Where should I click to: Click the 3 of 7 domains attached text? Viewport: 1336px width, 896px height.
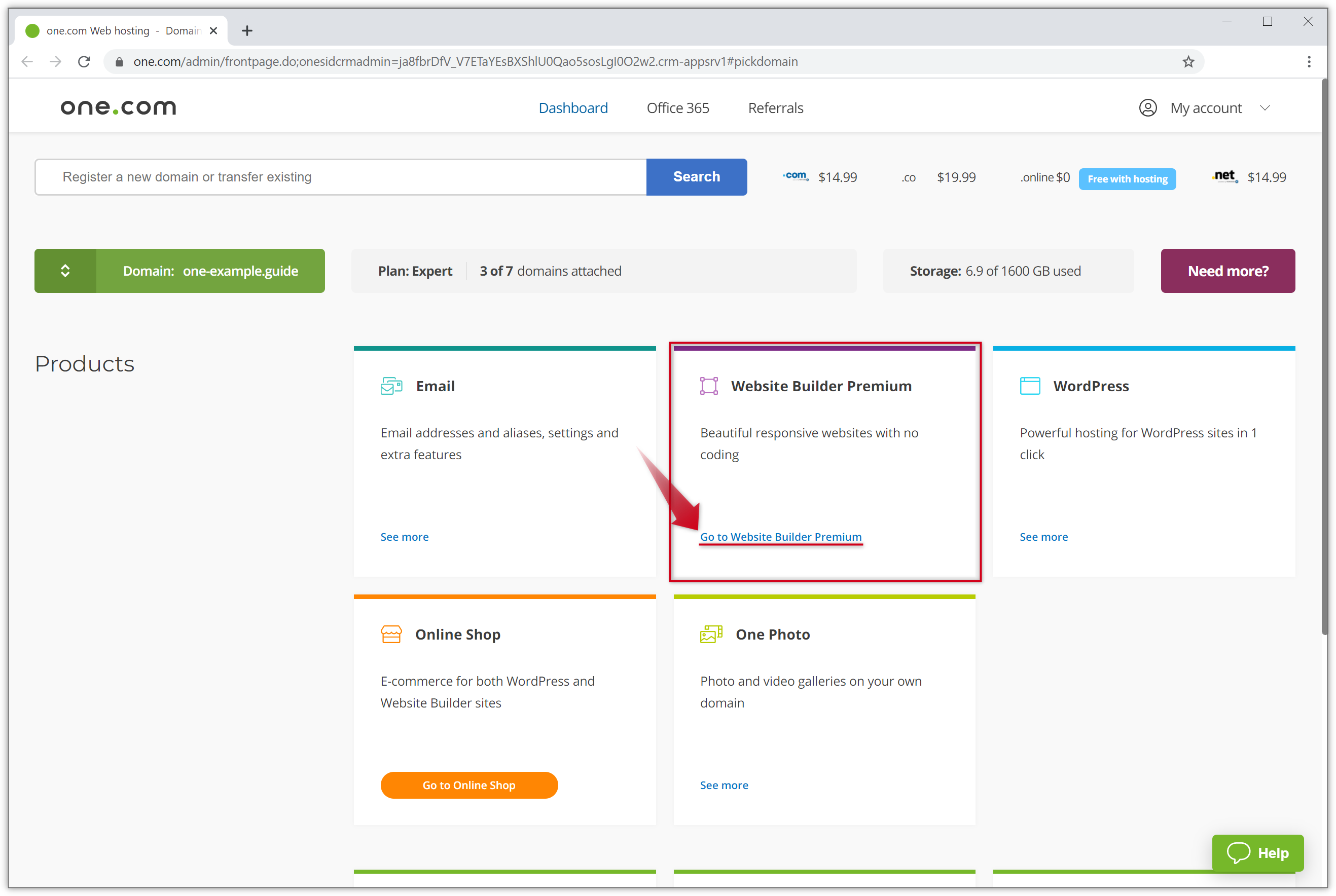[x=550, y=271]
